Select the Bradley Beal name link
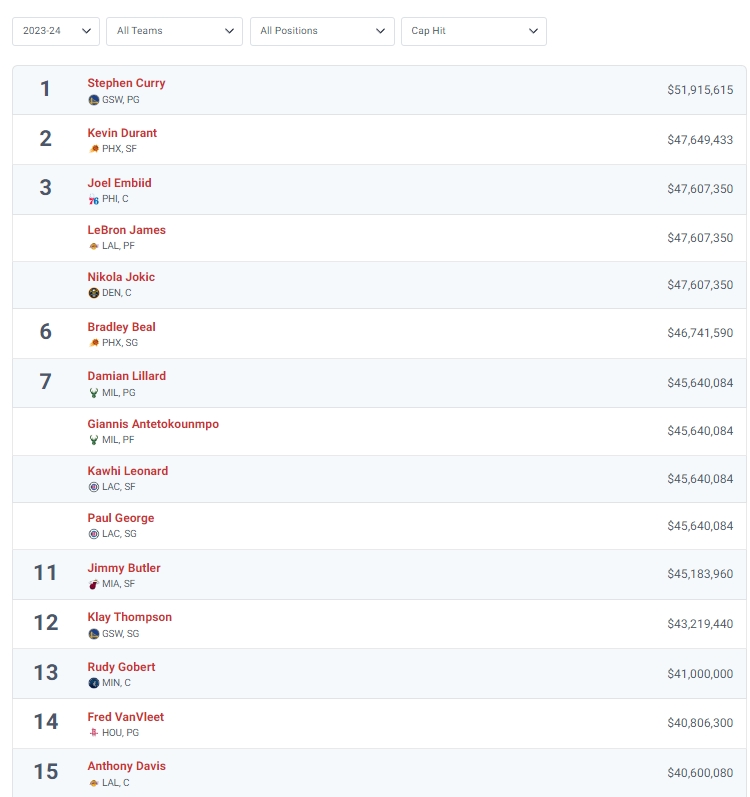The image size is (750, 797). click(121, 327)
